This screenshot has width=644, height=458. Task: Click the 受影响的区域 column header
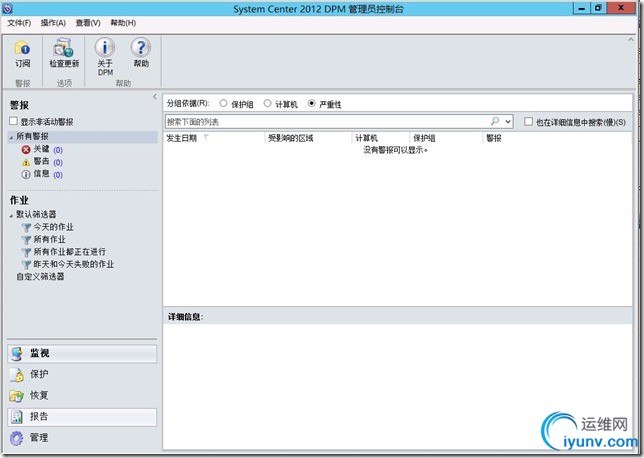pyautogui.click(x=290, y=138)
